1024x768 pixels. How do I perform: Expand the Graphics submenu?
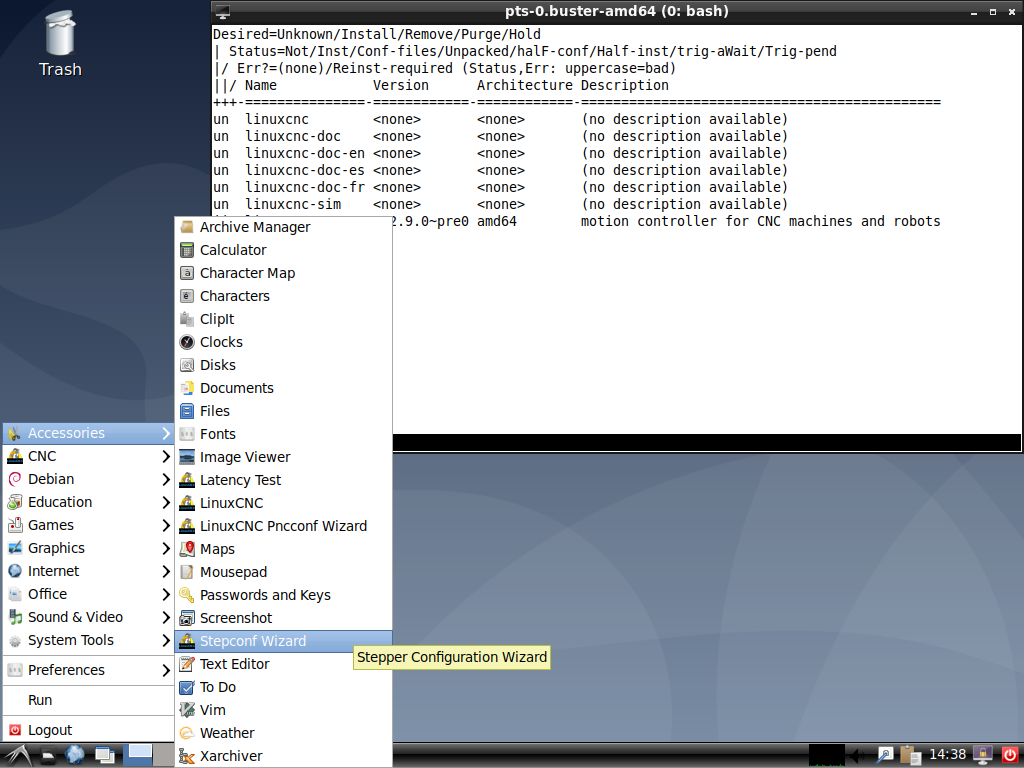[x=88, y=548]
